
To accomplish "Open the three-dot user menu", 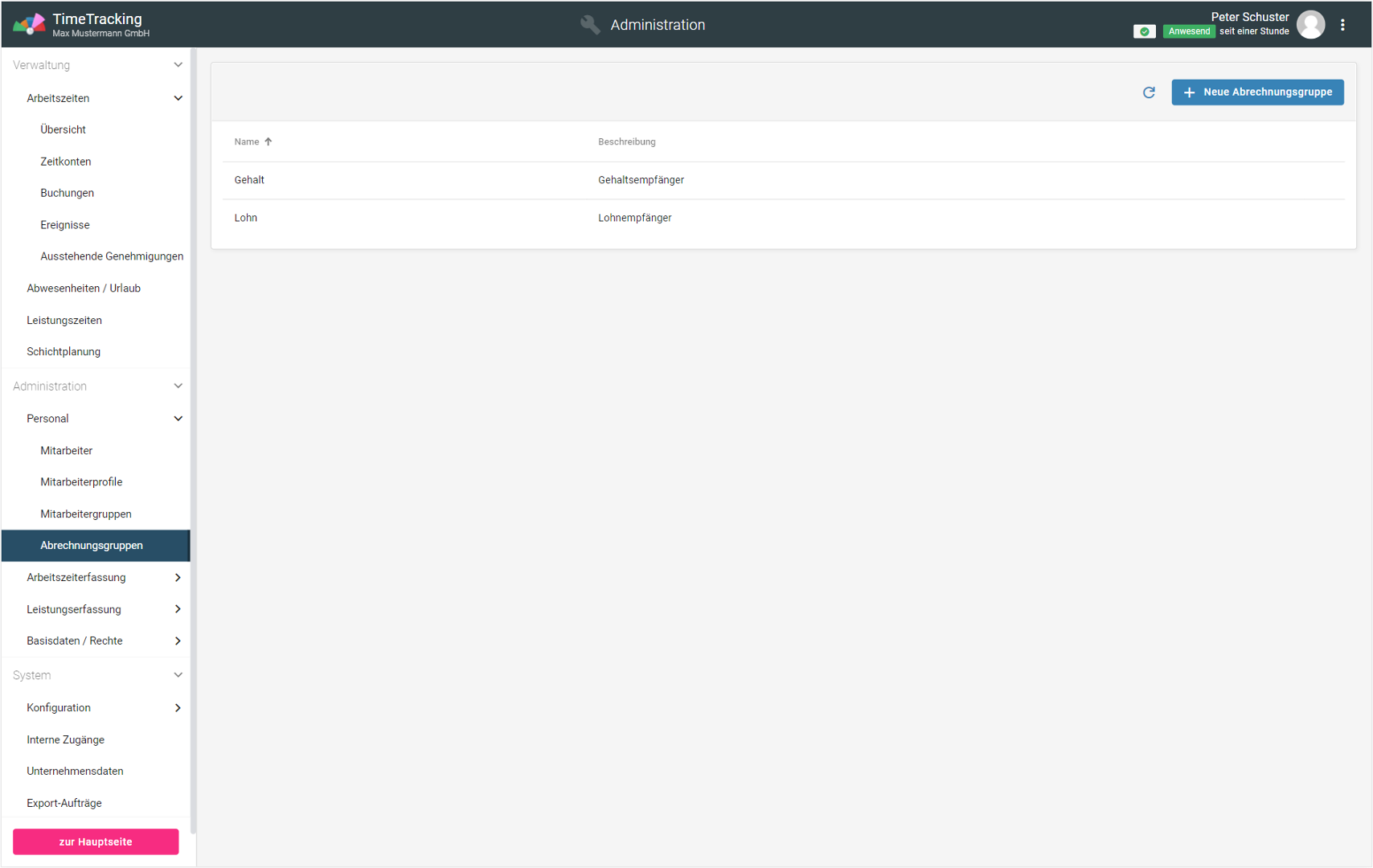I will (x=1342, y=25).
